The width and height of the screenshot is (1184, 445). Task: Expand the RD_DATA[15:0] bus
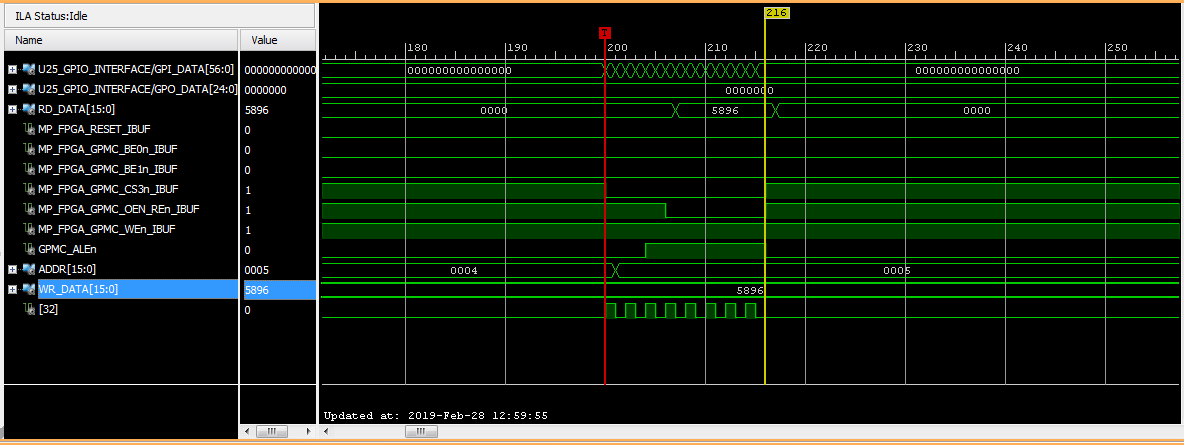12,110
